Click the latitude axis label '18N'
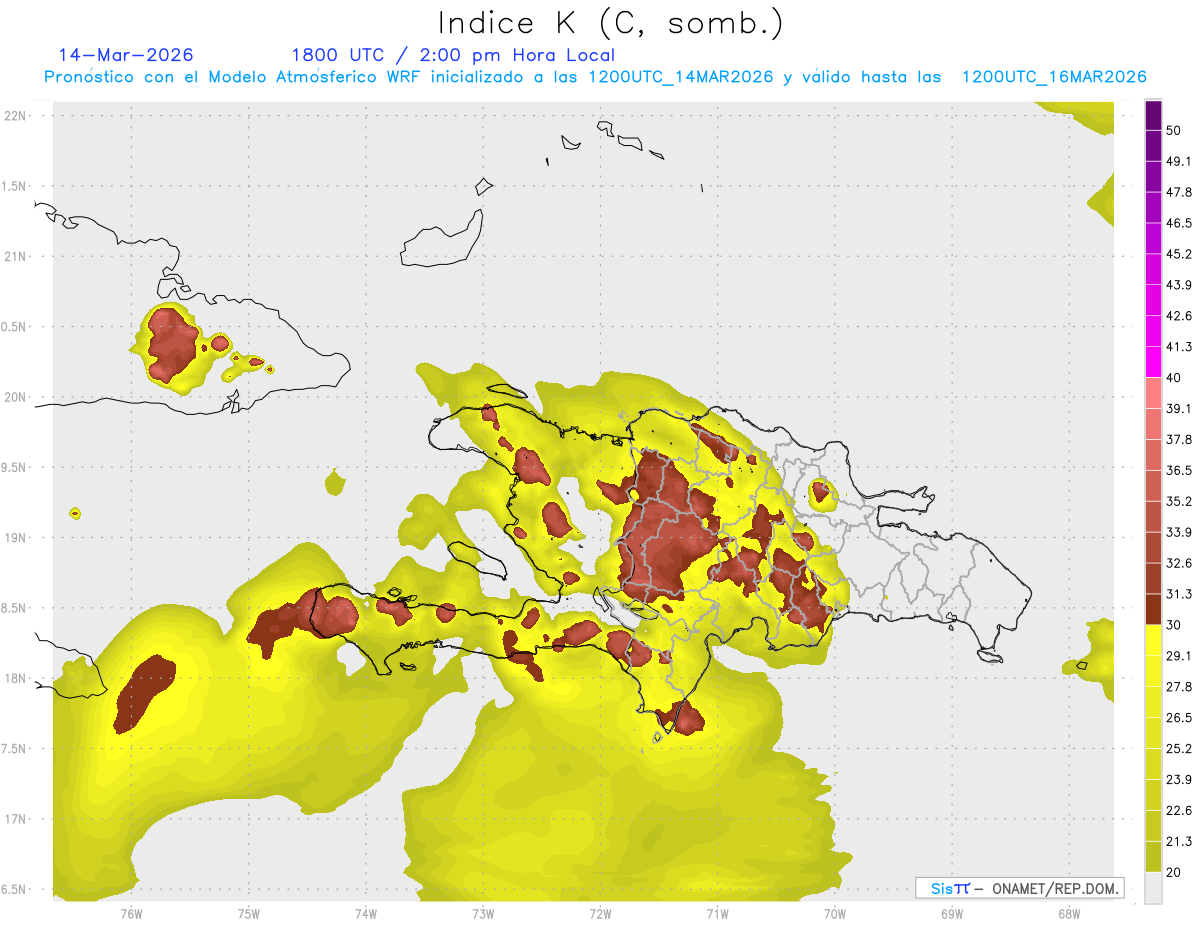Image resolution: width=1200 pixels, height=927 pixels. (x=14, y=679)
